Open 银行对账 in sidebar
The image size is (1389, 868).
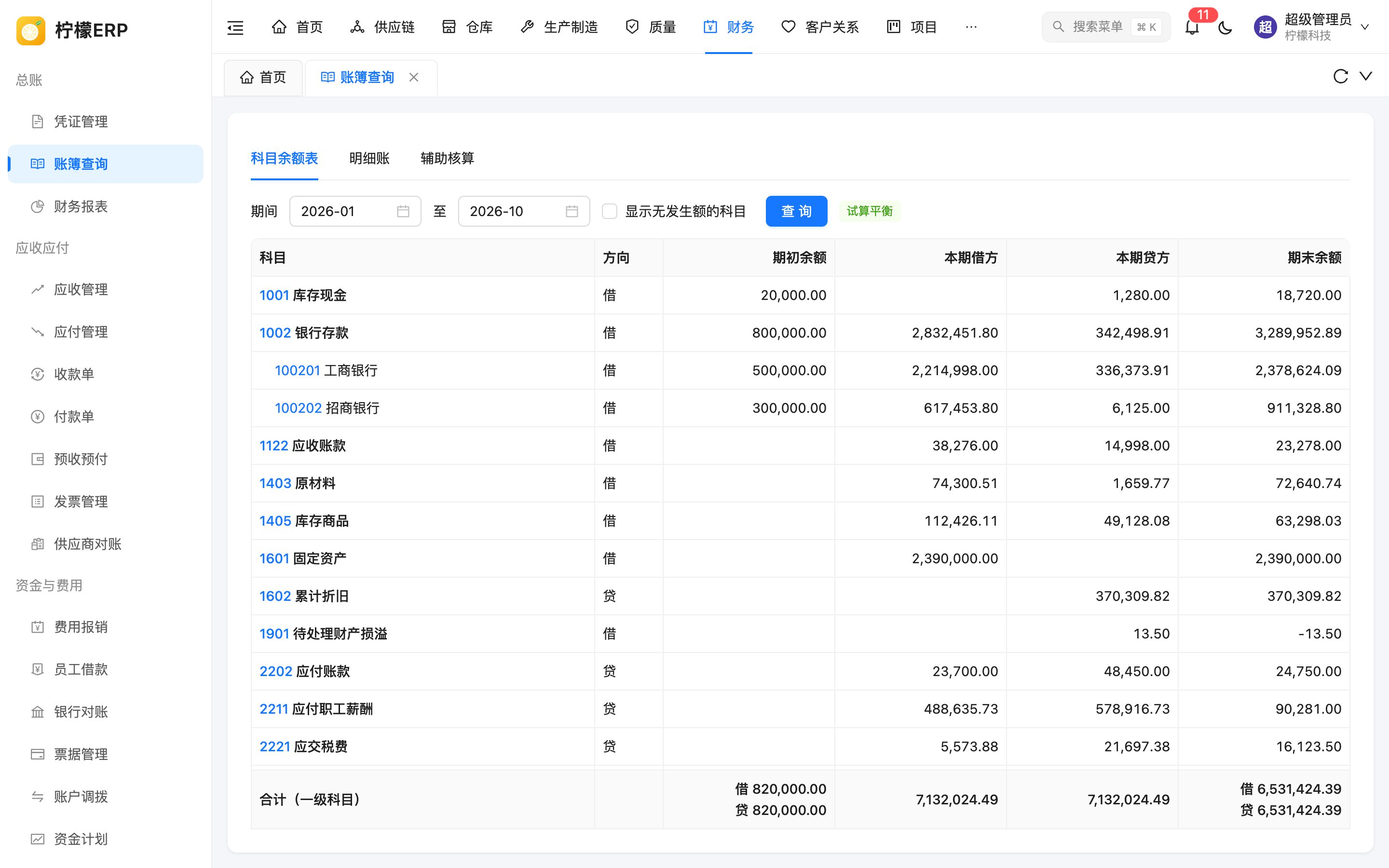pos(106,712)
